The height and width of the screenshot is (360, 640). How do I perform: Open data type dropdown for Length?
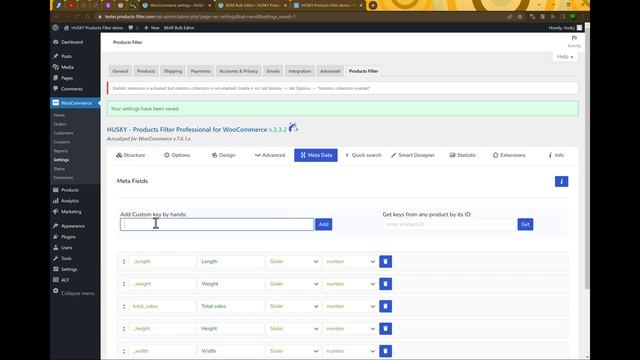click(350, 261)
